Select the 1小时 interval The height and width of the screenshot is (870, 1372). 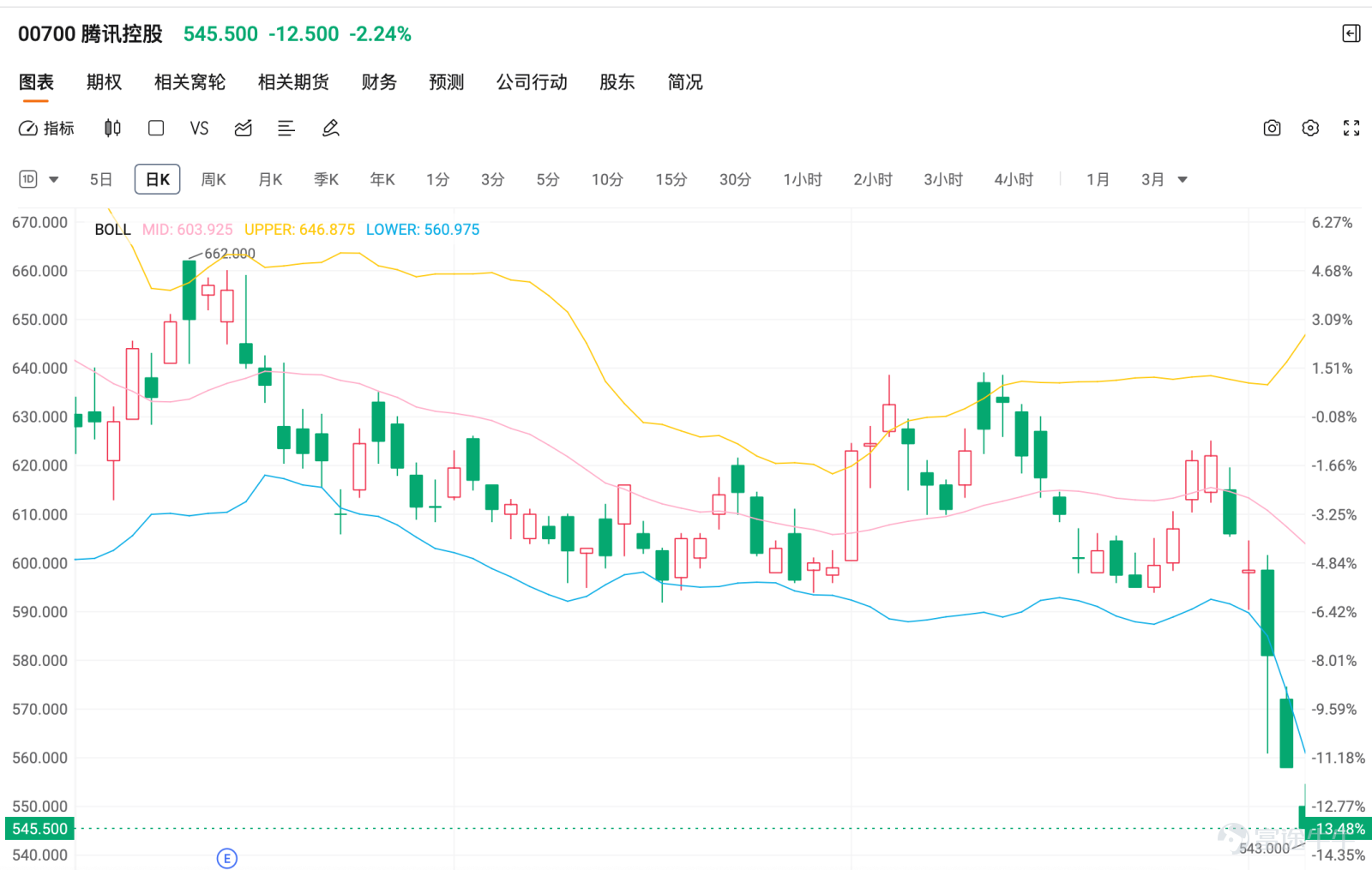[803, 180]
